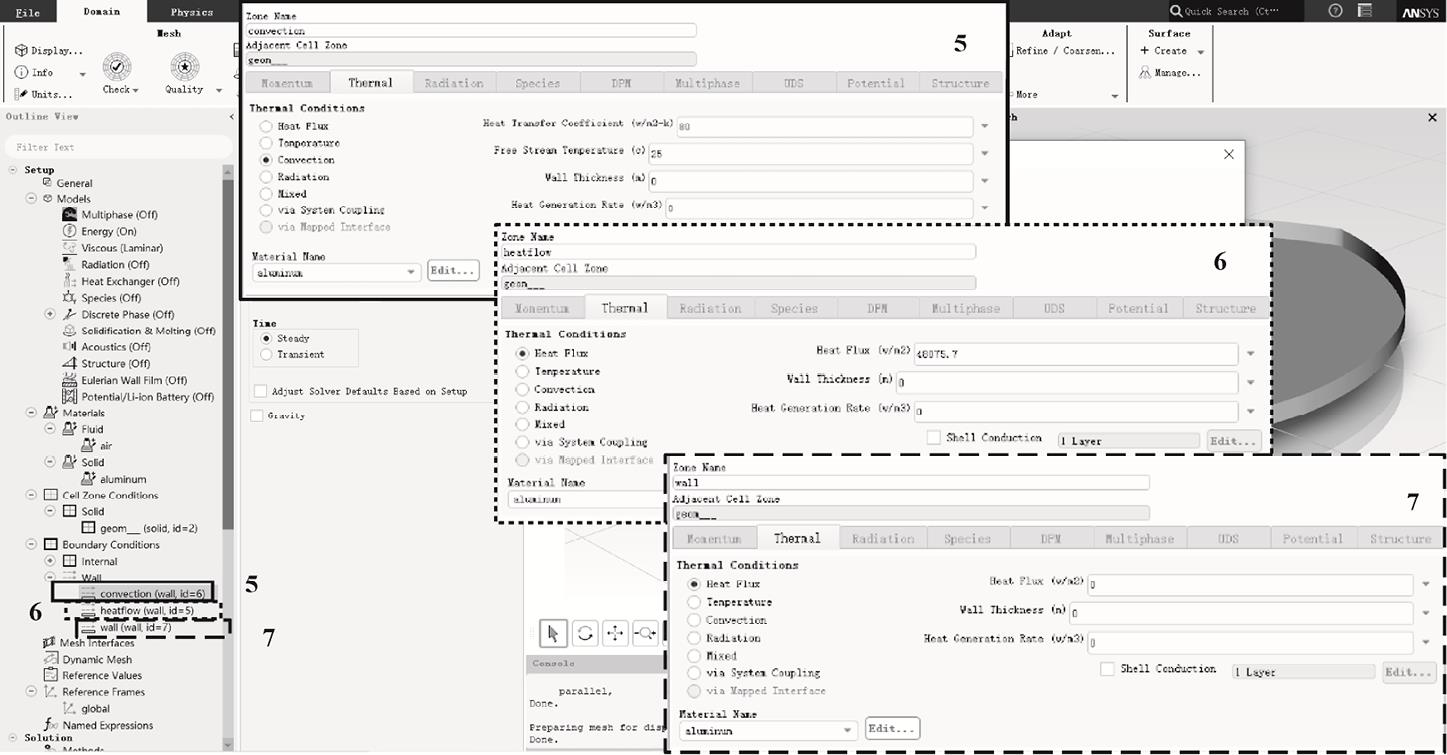Click Shell Conduction Edit... in heatflow panel
Image resolution: width=1447 pixels, height=755 pixels.
pos(1233,440)
